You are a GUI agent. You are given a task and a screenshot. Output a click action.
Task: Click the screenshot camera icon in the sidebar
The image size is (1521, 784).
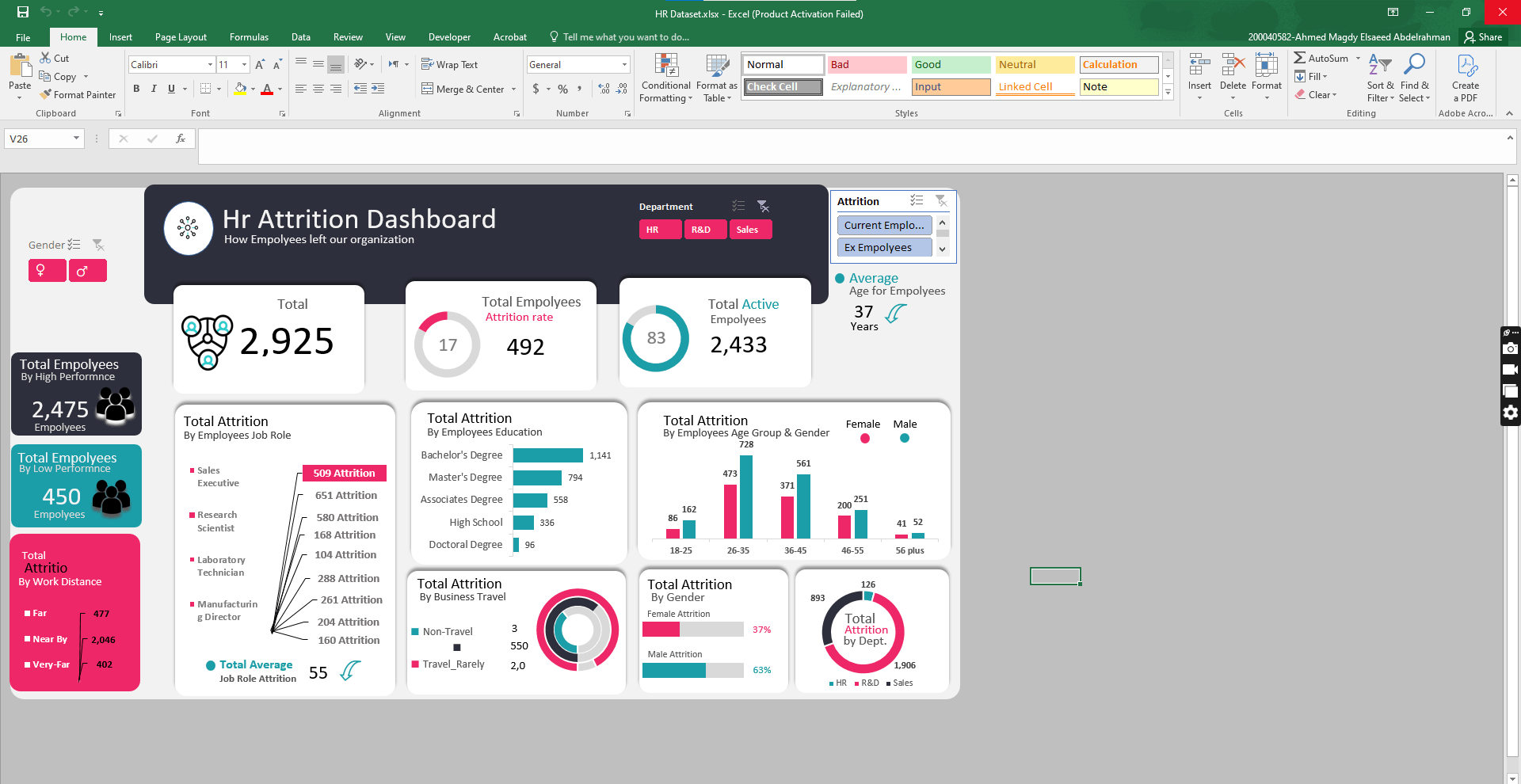point(1510,348)
